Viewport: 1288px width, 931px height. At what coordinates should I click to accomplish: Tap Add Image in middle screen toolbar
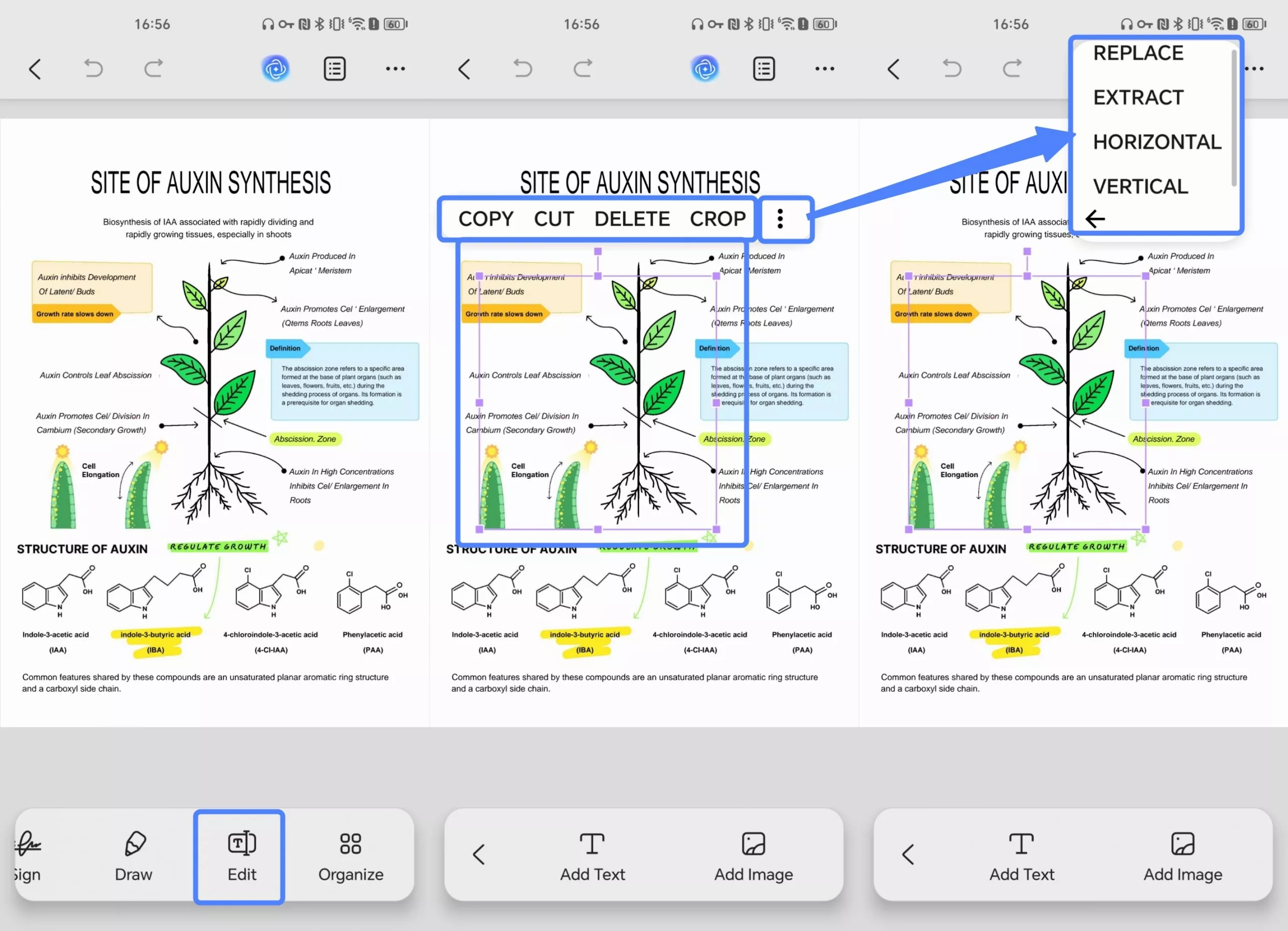point(753,856)
